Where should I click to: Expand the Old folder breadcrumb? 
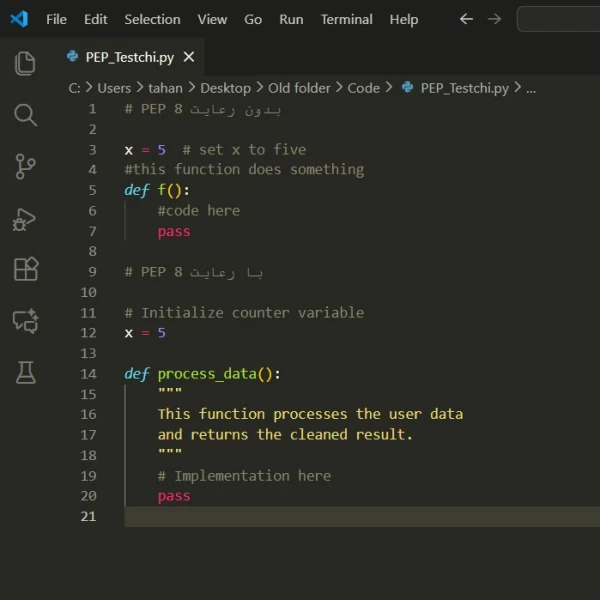coord(299,88)
